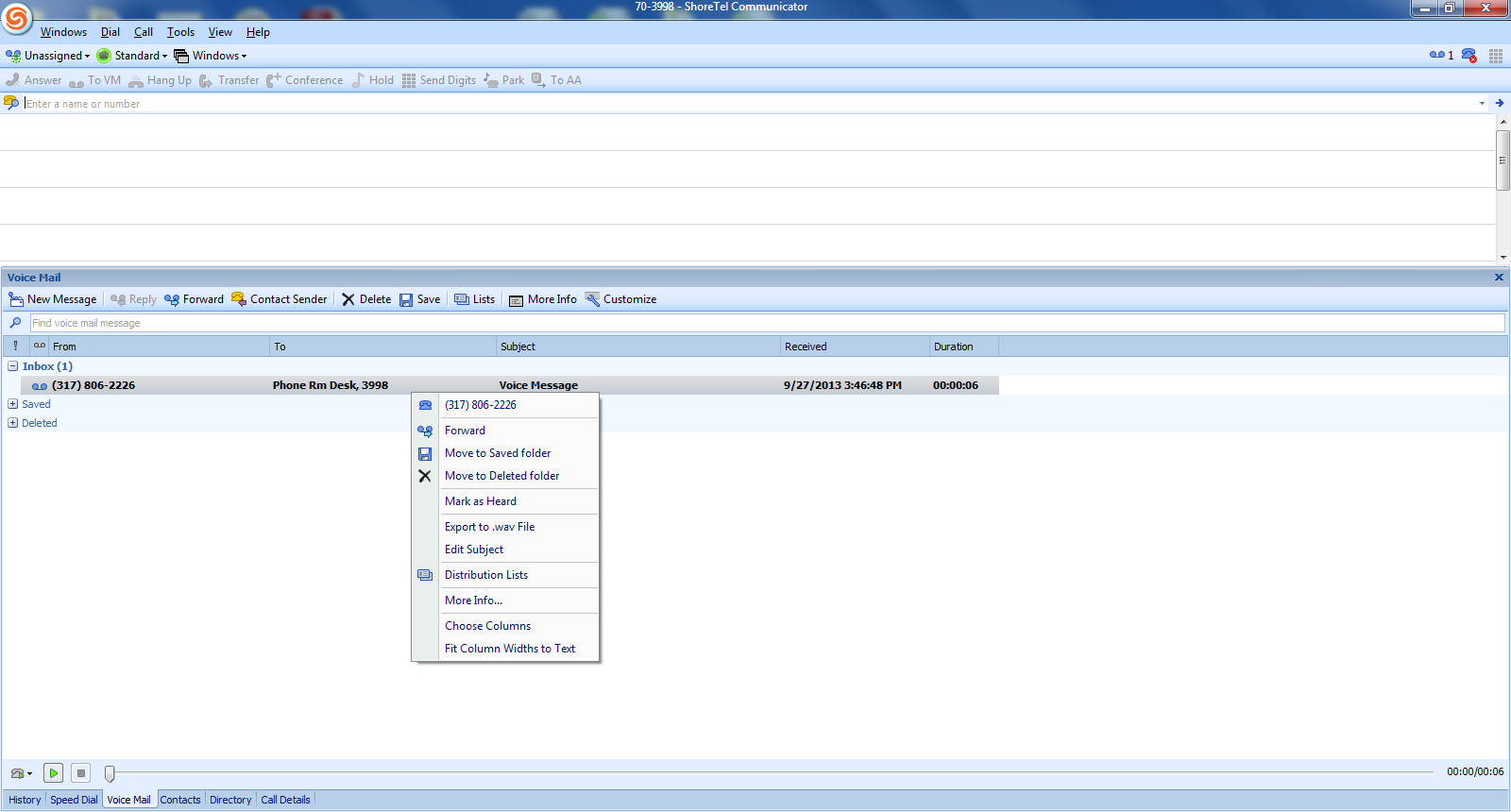The image size is (1511, 812).
Task: Choose Forward in context menu
Action: [x=505, y=431]
